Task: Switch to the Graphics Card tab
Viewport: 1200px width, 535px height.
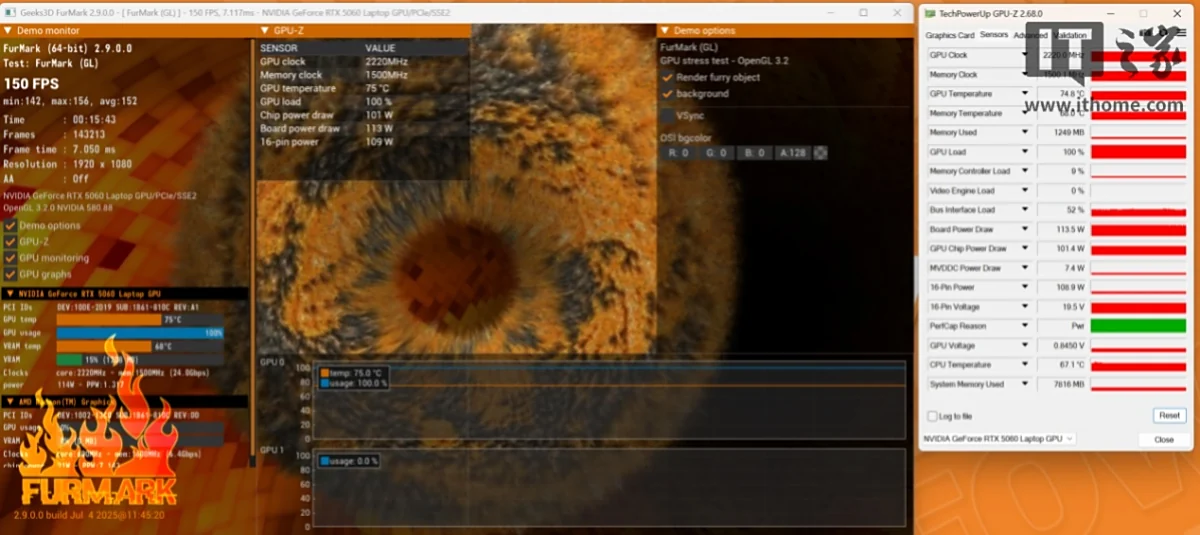Action: pyautogui.click(x=949, y=35)
